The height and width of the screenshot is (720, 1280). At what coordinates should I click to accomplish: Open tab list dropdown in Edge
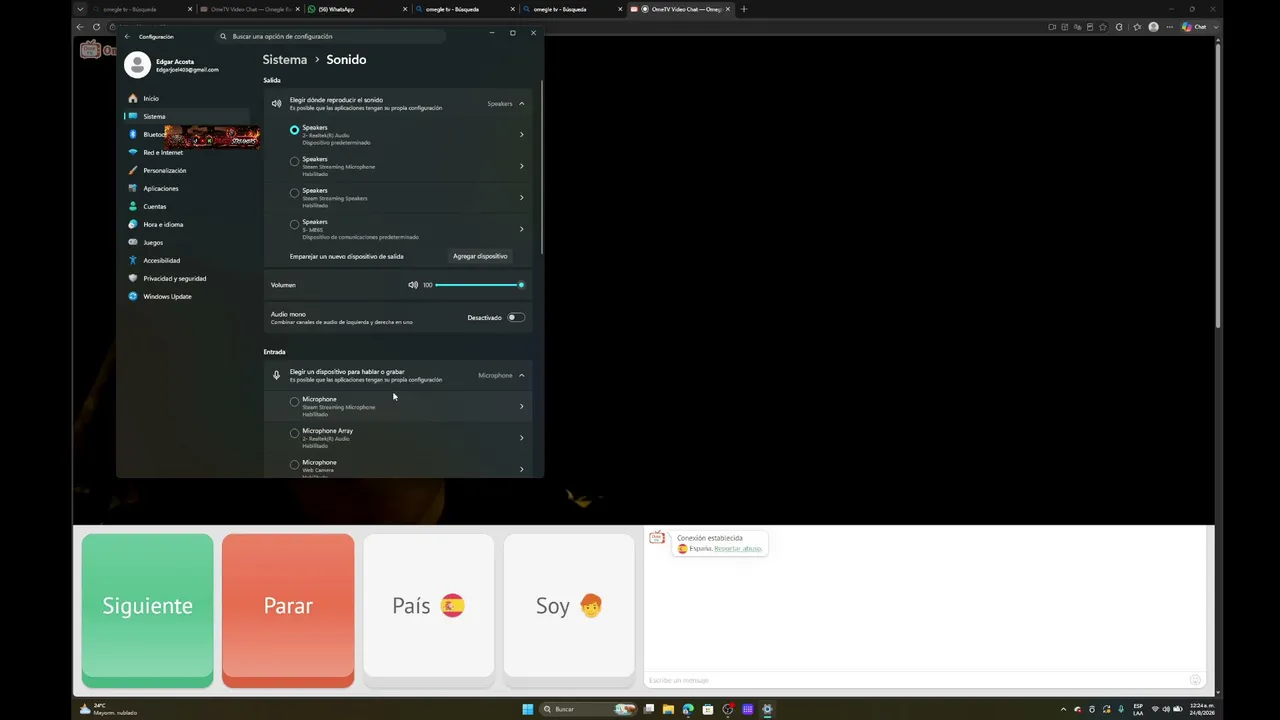(80, 9)
